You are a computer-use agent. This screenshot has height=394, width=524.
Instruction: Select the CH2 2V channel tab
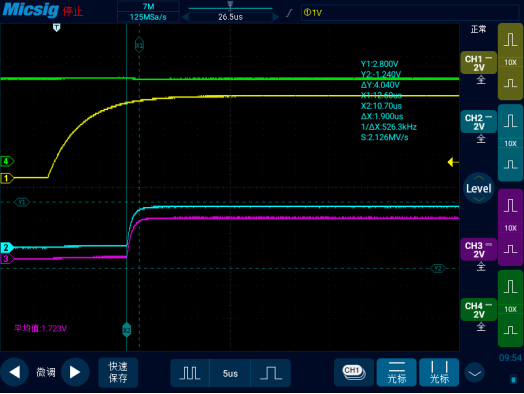(x=478, y=122)
